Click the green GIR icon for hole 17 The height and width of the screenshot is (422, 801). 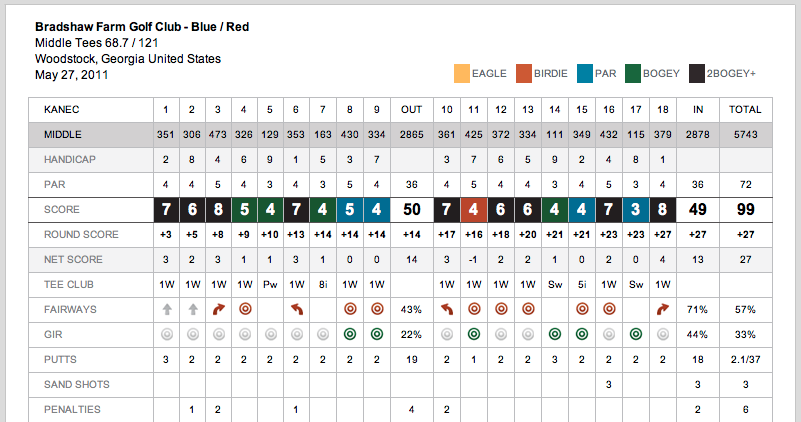(x=635, y=334)
